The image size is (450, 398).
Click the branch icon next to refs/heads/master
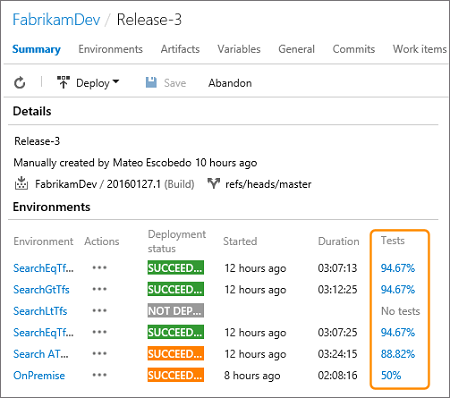[x=213, y=183]
